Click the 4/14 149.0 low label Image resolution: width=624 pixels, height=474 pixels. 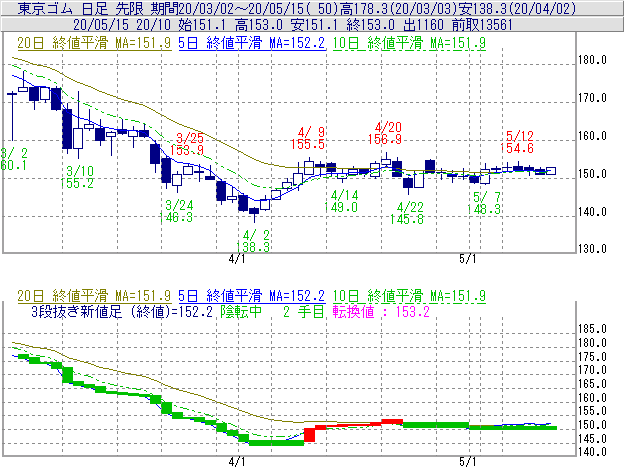[341, 201]
